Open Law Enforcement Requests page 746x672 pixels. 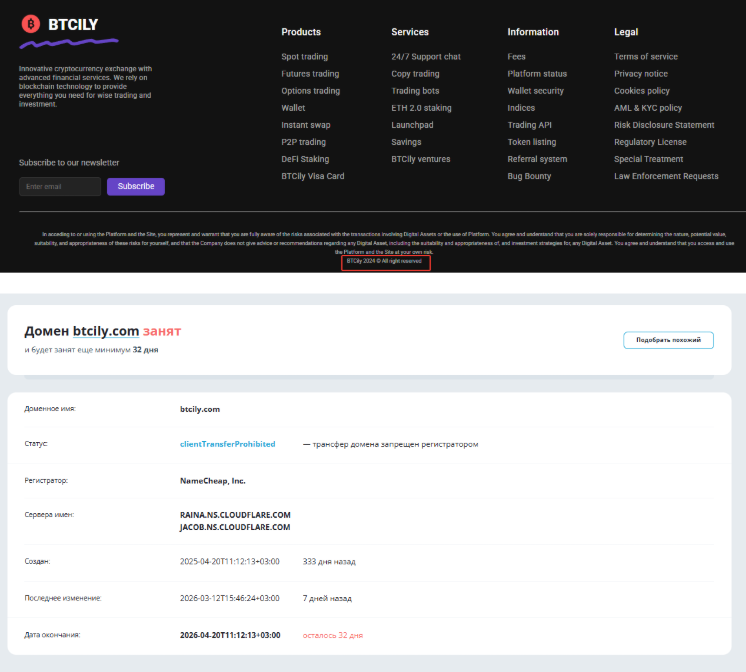click(666, 176)
